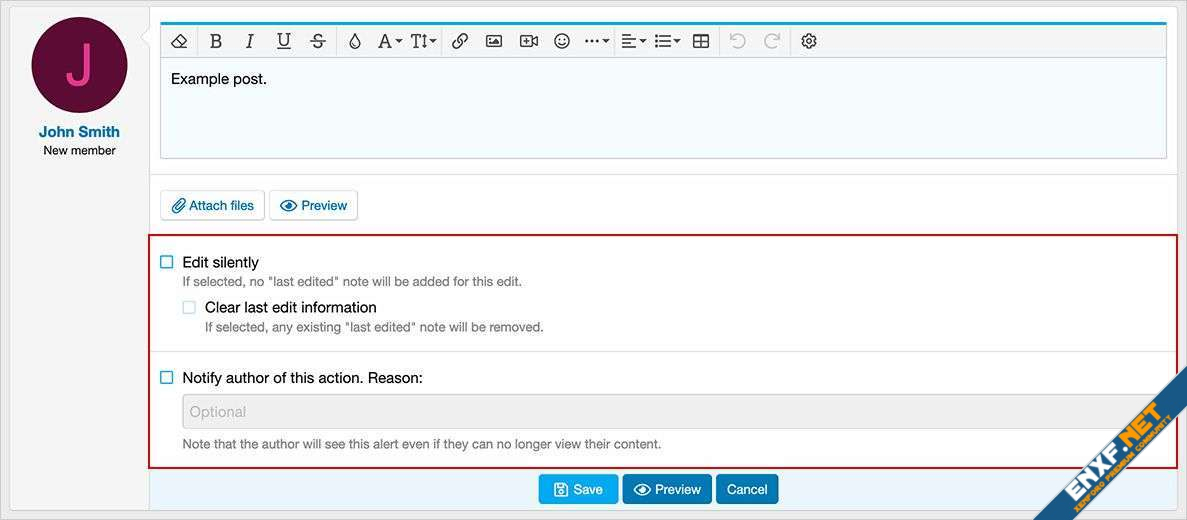Enable the Edit silently checkbox

click(167, 262)
